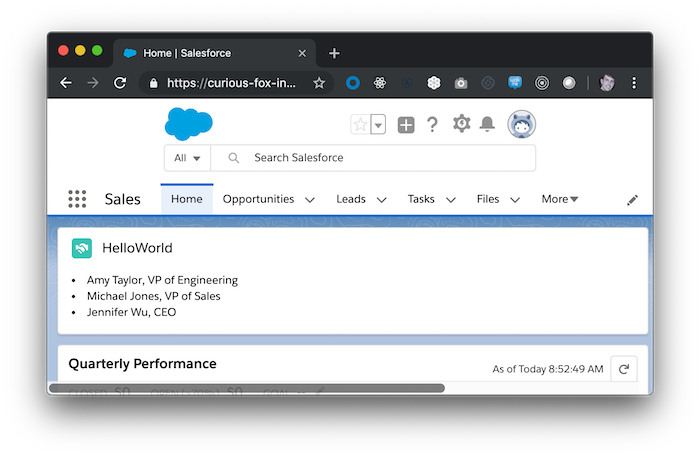Viewport: 700px width, 457px height.
Task: Open the Chrome profile avatar
Action: 607,83
